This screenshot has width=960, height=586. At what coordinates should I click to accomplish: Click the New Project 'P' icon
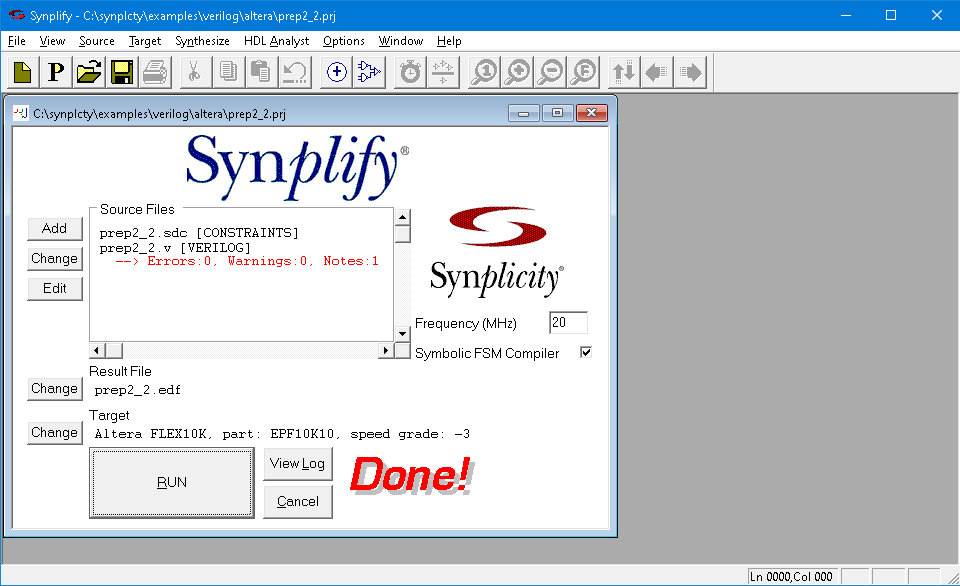pyautogui.click(x=56, y=72)
